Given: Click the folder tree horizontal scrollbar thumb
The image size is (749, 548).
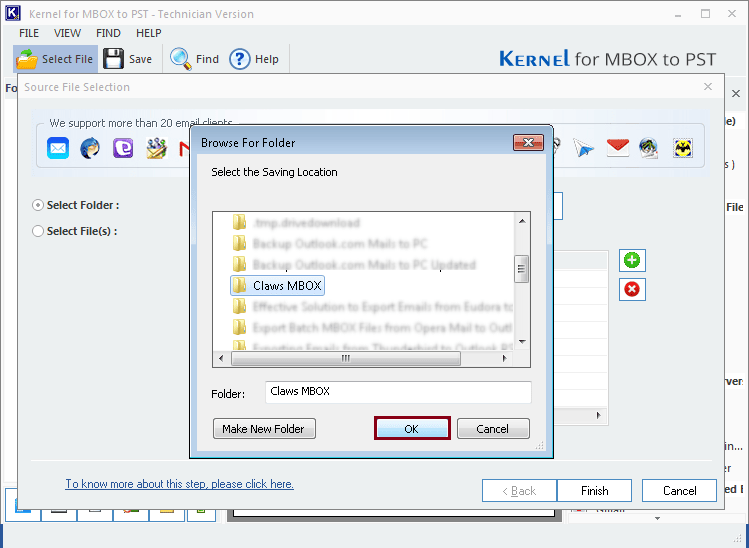Looking at the screenshot, I should coord(346,359).
